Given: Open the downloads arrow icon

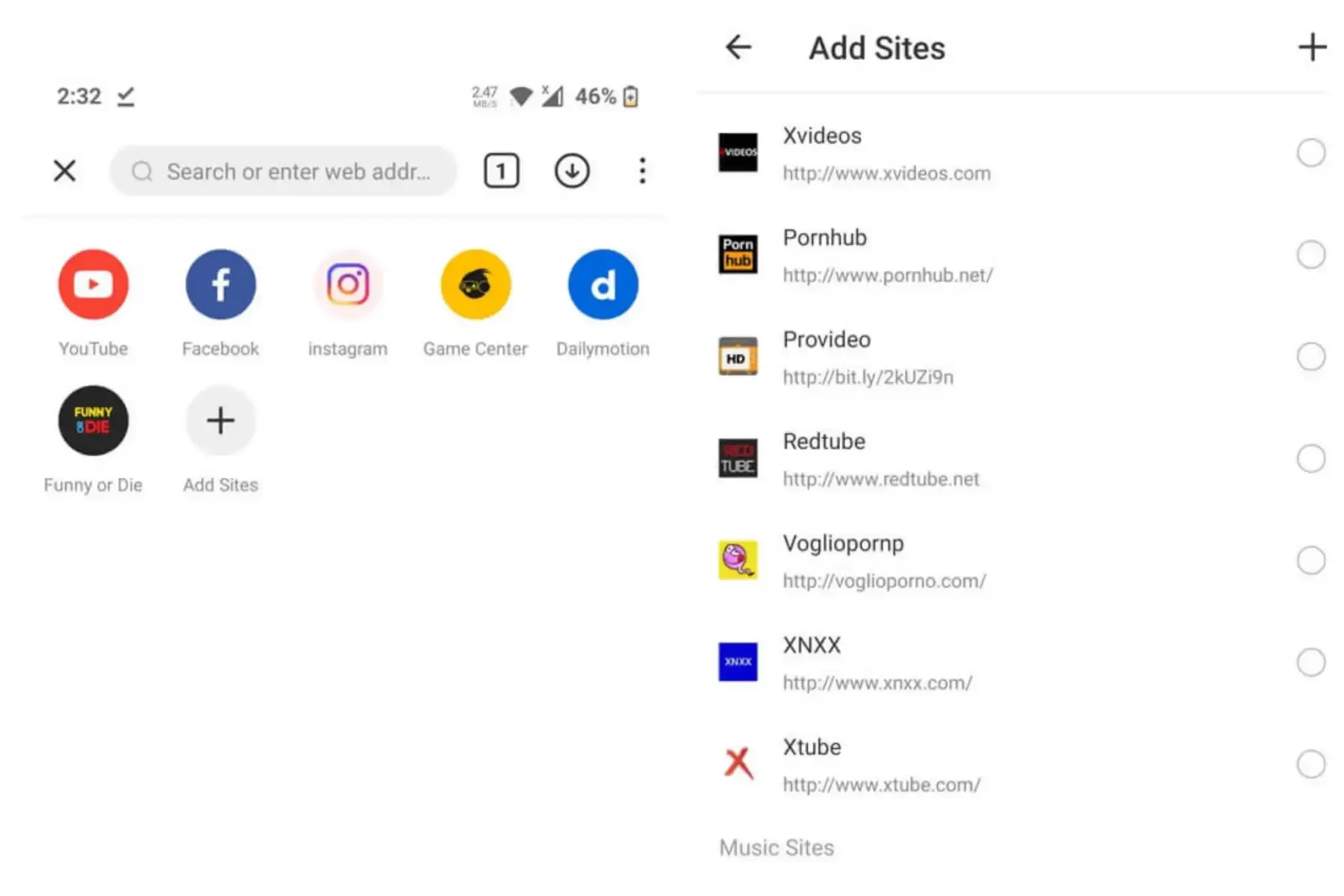Looking at the screenshot, I should pos(572,171).
